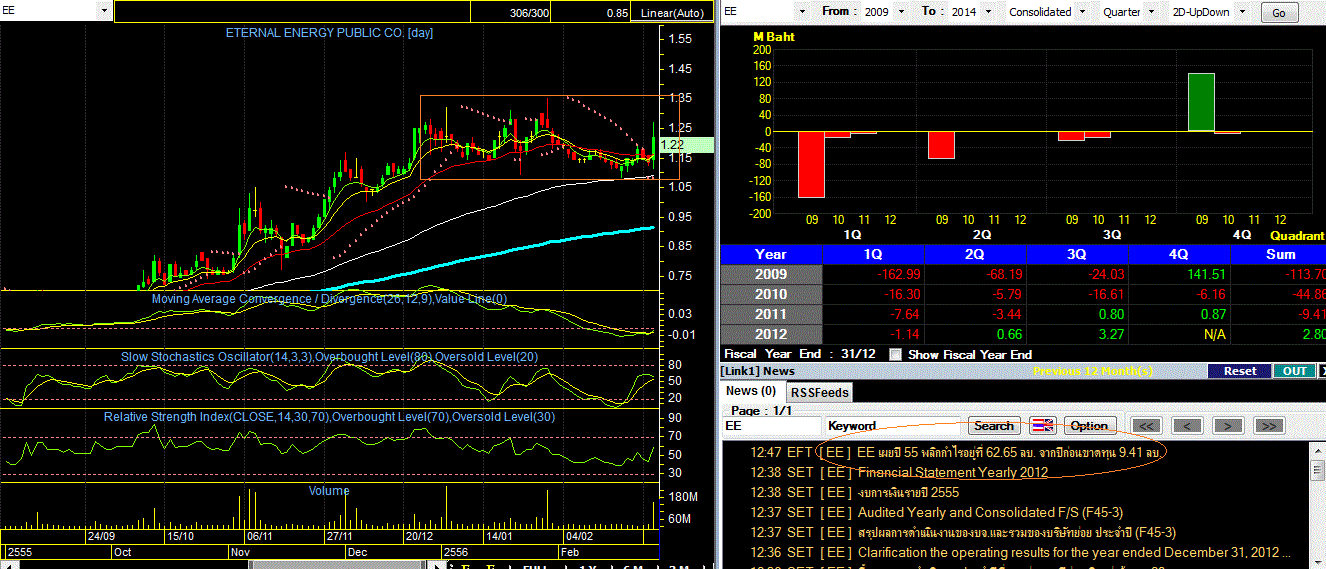Image resolution: width=1326 pixels, height=569 pixels.
Task: Click the 2Q column header
Action: coord(974,254)
